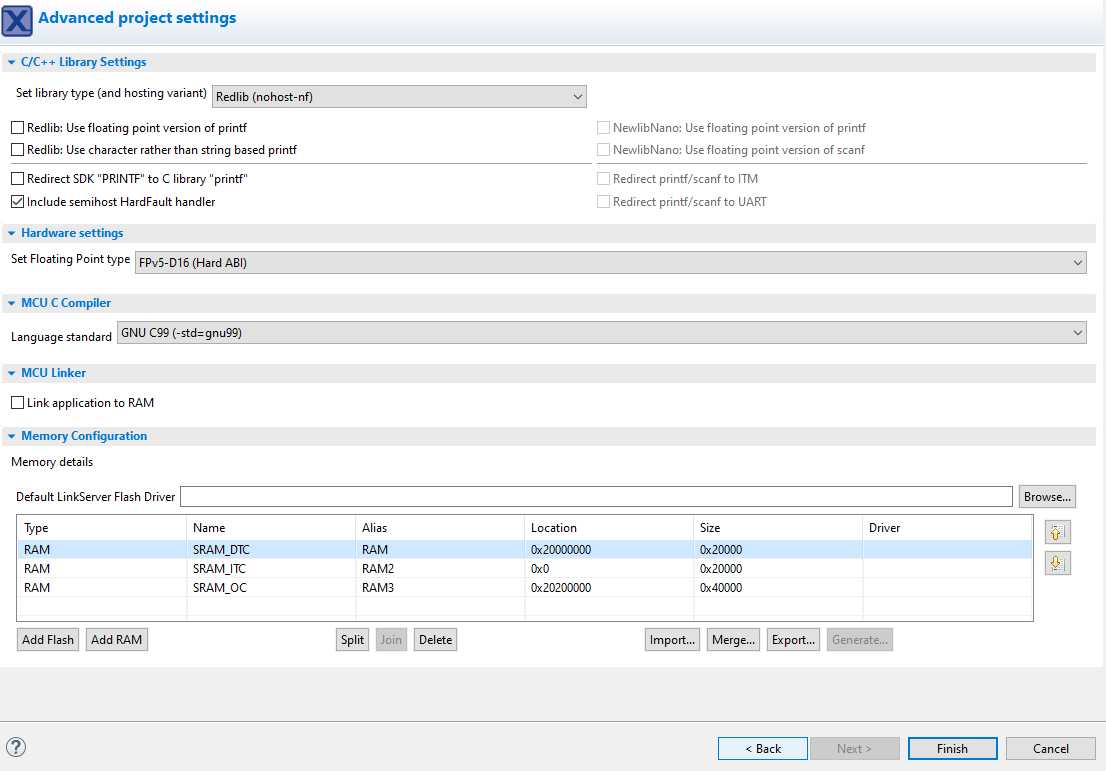Enable Redlib floating point version of printf

point(18,128)
